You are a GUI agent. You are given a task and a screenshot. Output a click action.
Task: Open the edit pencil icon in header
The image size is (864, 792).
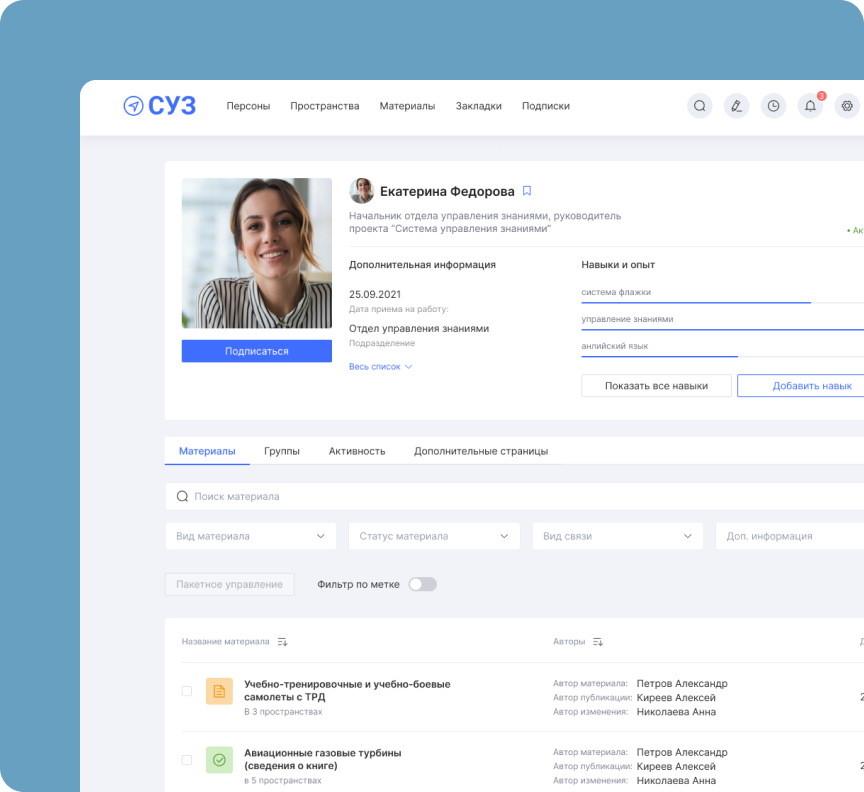736,106
